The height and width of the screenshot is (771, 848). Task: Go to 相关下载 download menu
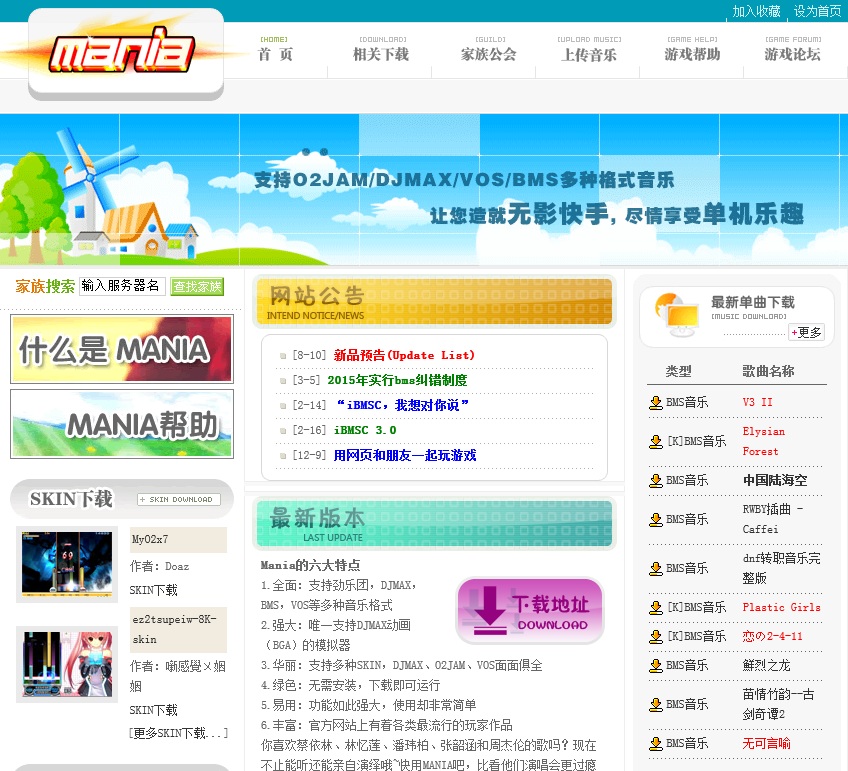pyautogui.click(x=381, y=49)
